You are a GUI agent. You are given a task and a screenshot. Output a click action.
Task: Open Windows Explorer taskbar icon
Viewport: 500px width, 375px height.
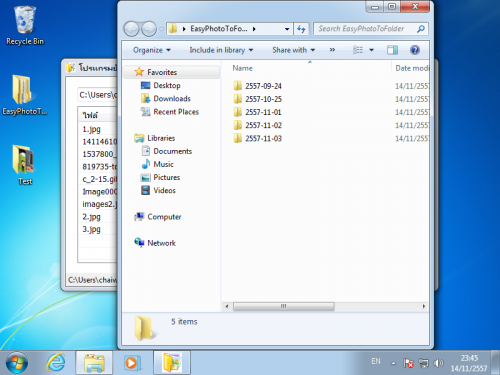point(94,363)
